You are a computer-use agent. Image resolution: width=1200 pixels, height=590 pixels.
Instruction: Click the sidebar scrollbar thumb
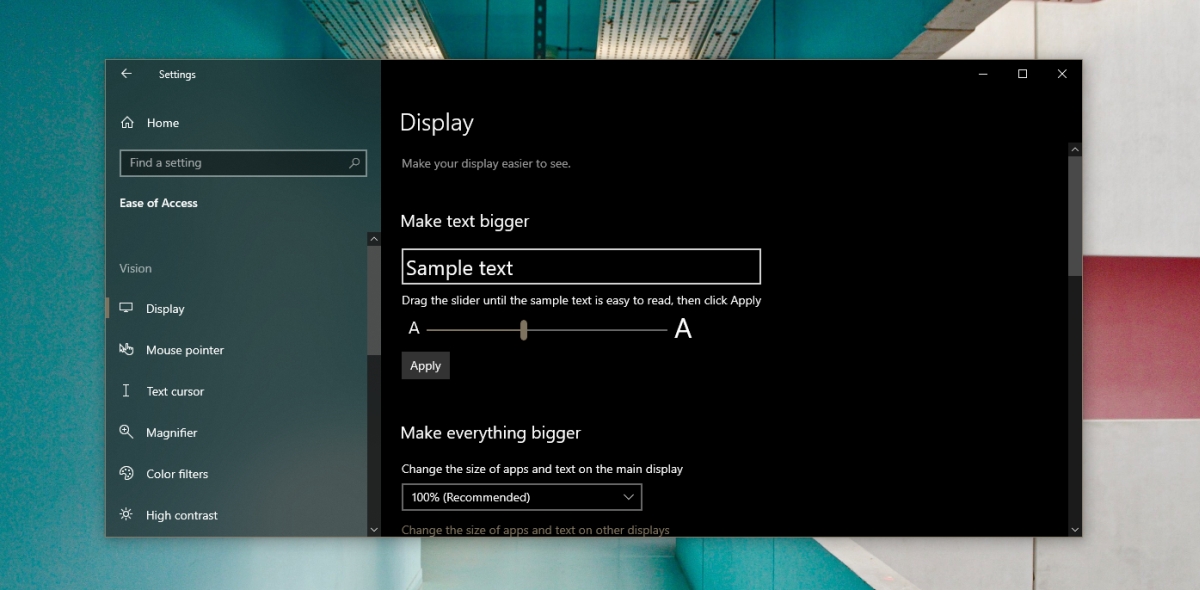pos(374,300)
